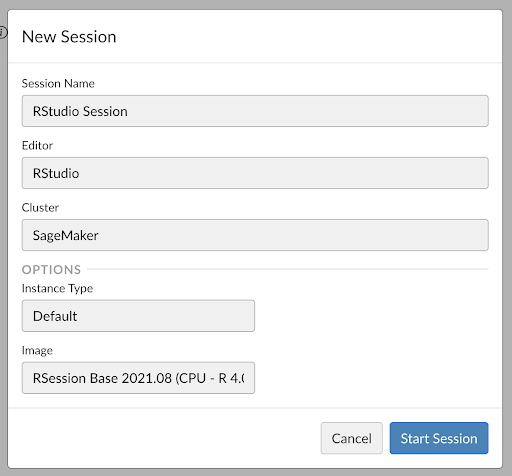Click the Image field label
Viewport: 512px width, 476px height.
[x=37, y=350]
